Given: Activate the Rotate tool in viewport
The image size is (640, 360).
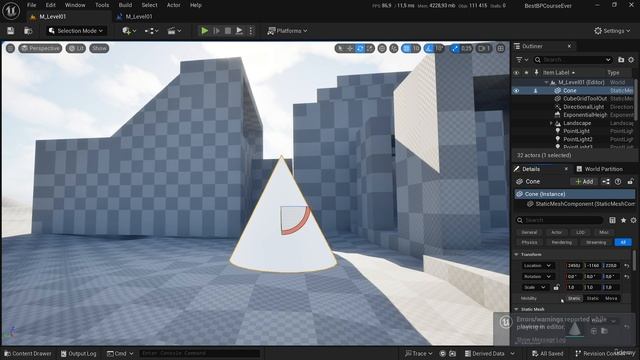Looking at the screenshot, I should point(360,48).
